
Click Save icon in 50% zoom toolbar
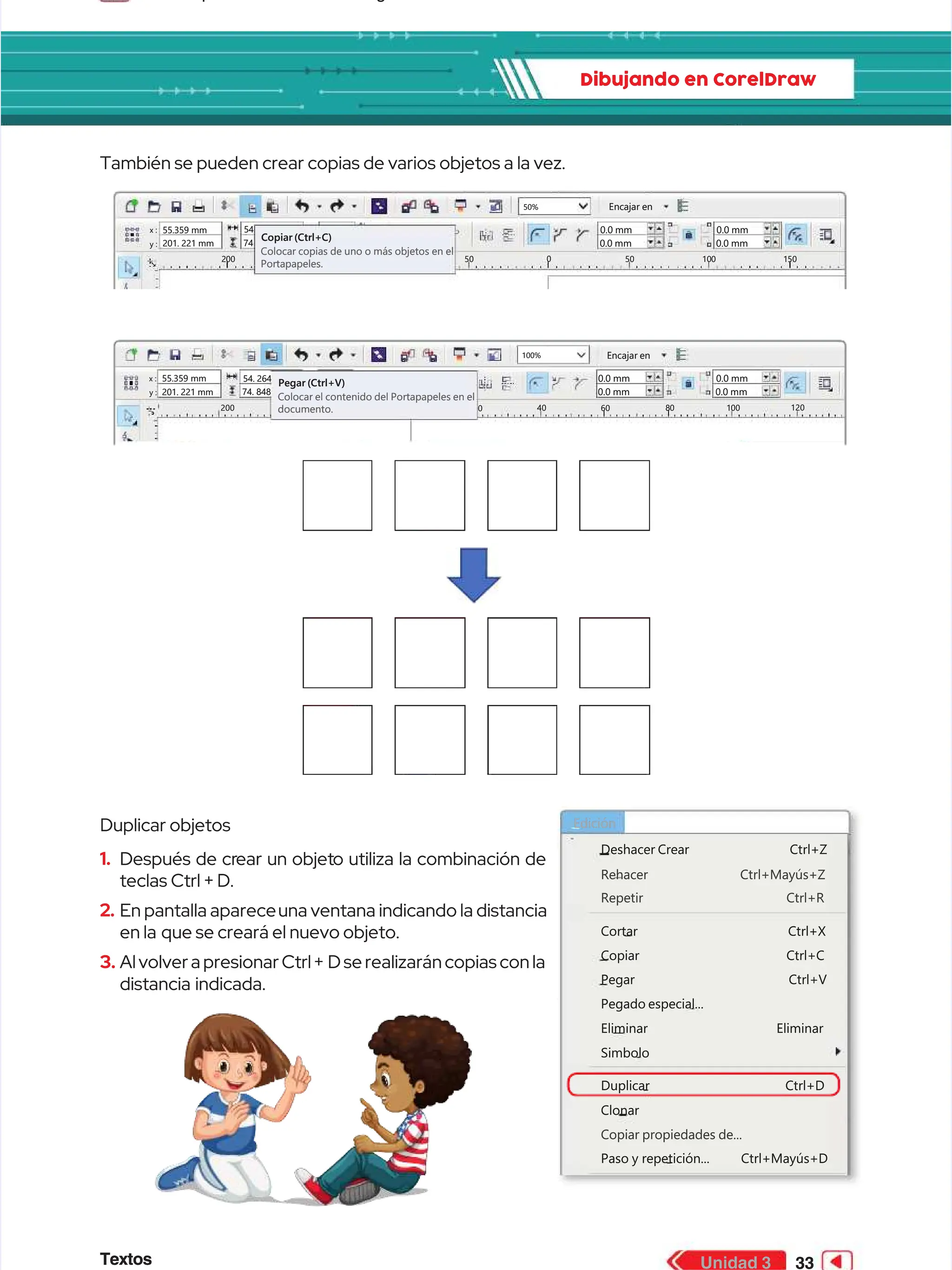click(176, 206)
